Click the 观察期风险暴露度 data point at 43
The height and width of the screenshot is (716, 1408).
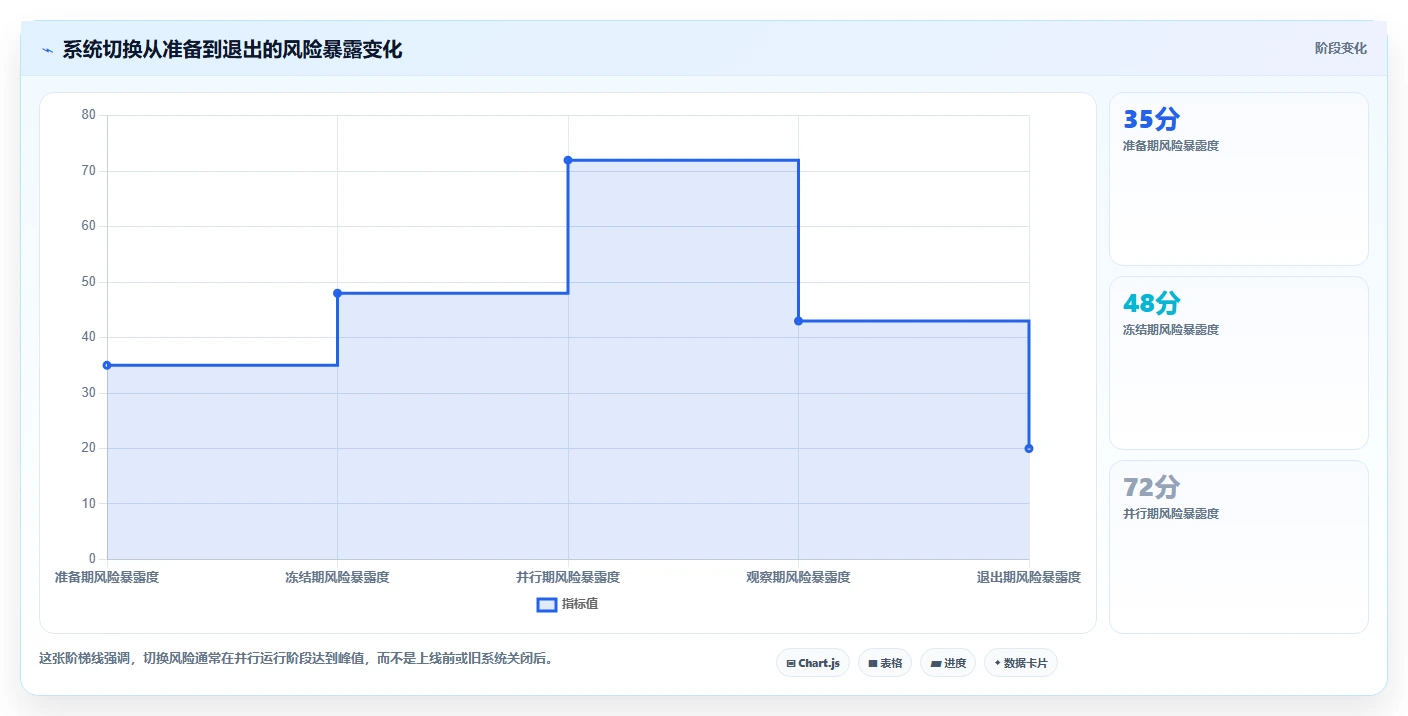click(x=798, y=321)
